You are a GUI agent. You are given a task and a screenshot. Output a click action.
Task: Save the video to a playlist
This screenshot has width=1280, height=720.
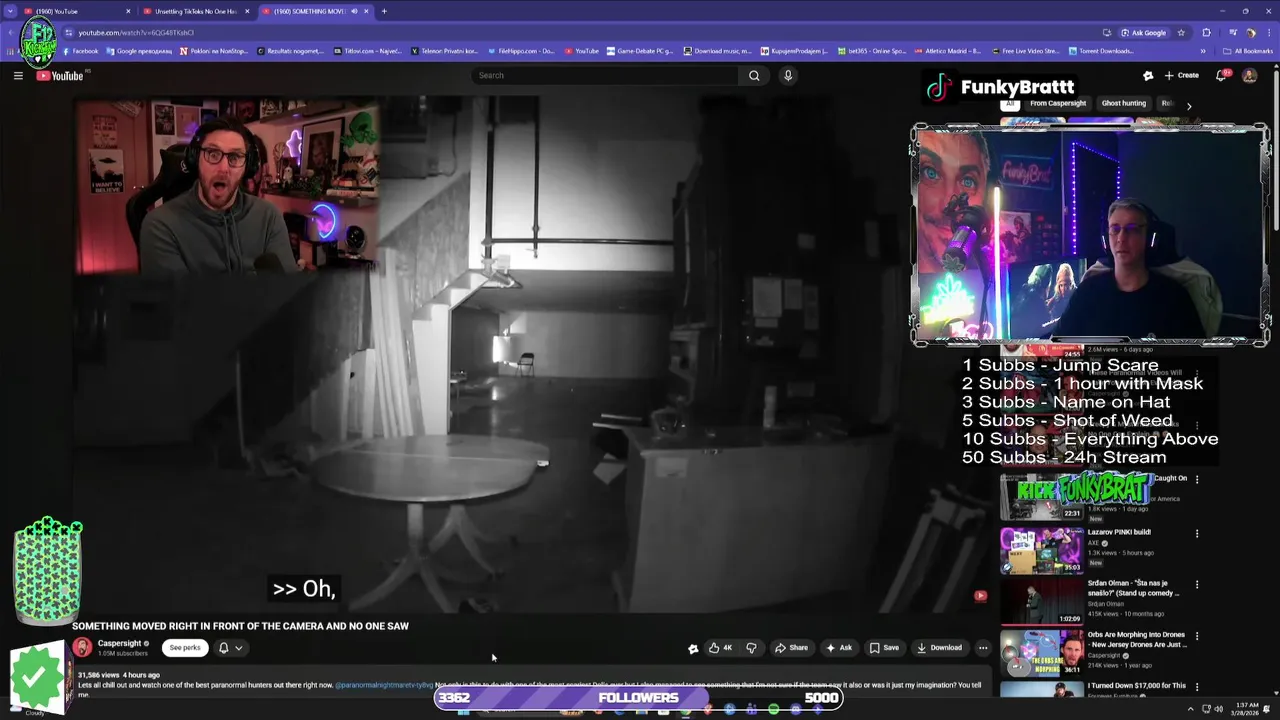click(x=883, y=648)
